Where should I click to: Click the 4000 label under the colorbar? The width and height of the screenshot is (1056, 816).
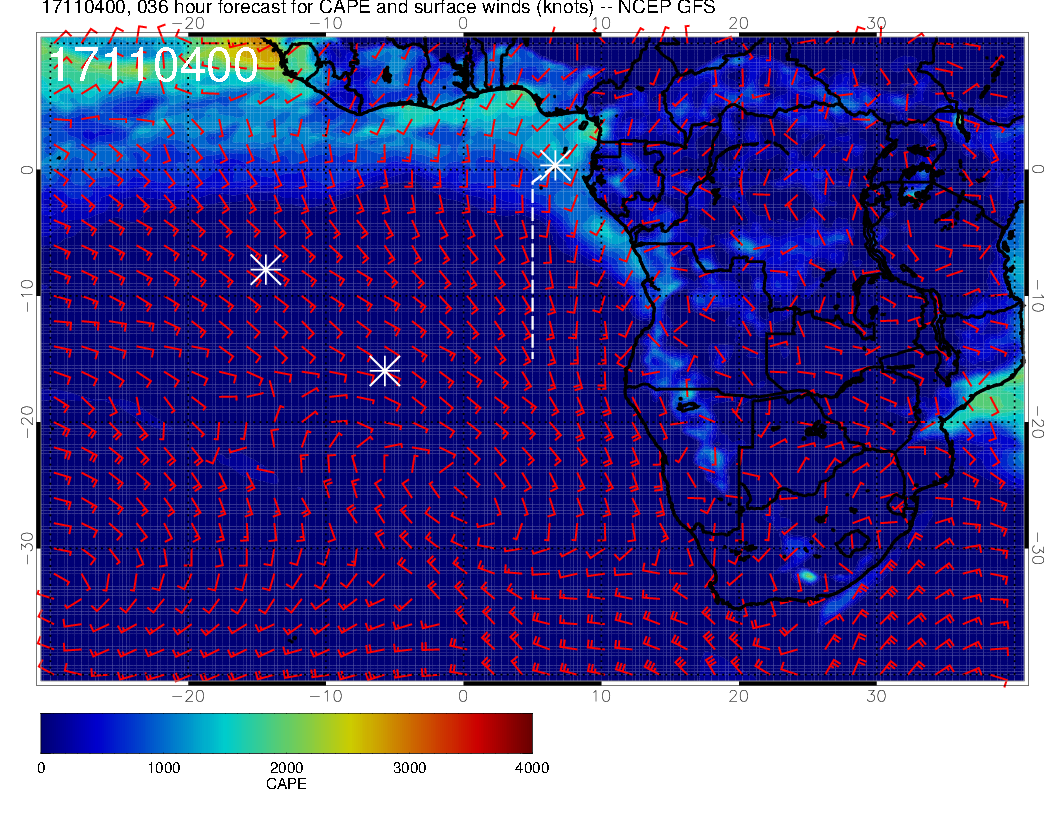tap(531, 768)
